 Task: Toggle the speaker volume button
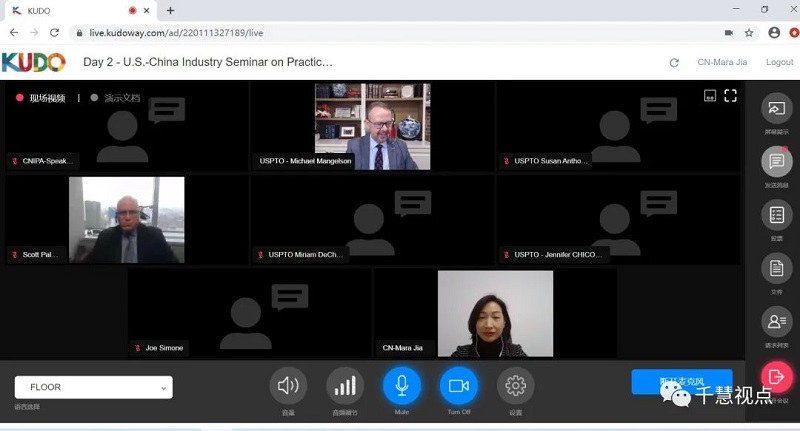pyautogui.click(x=288, y=385)
